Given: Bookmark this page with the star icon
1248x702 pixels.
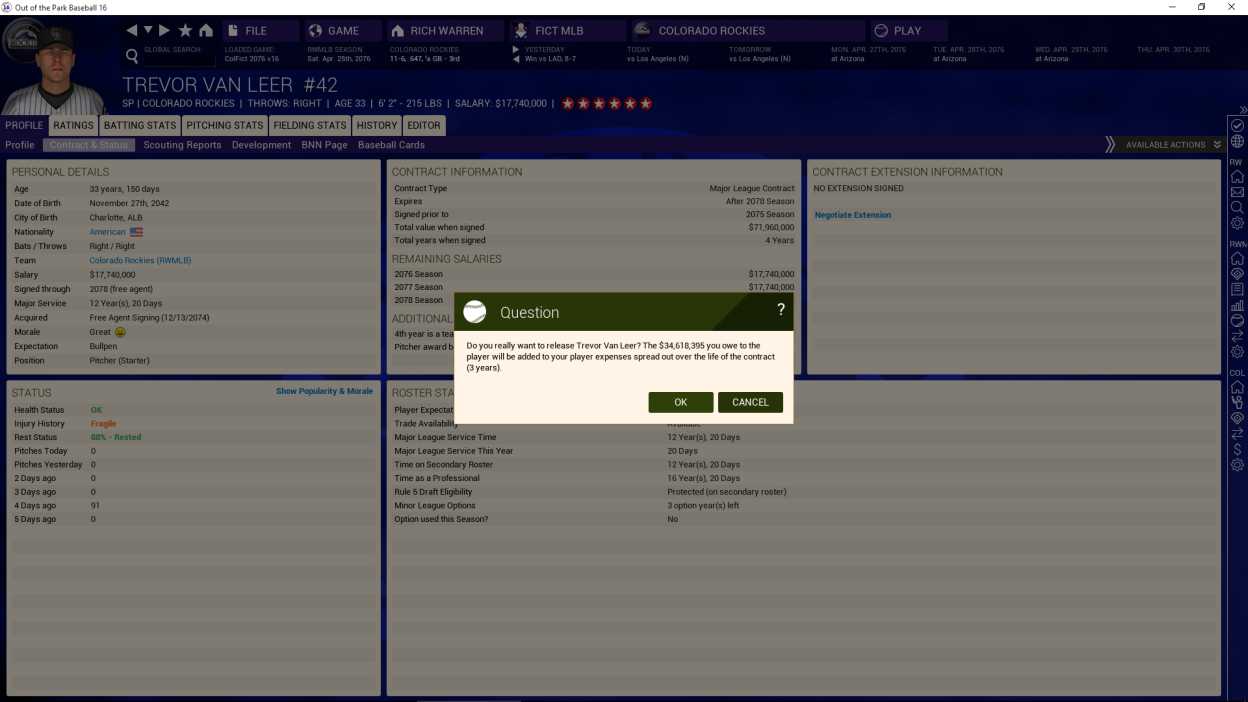Looking at the screenshot, I should tap(185, 31).
